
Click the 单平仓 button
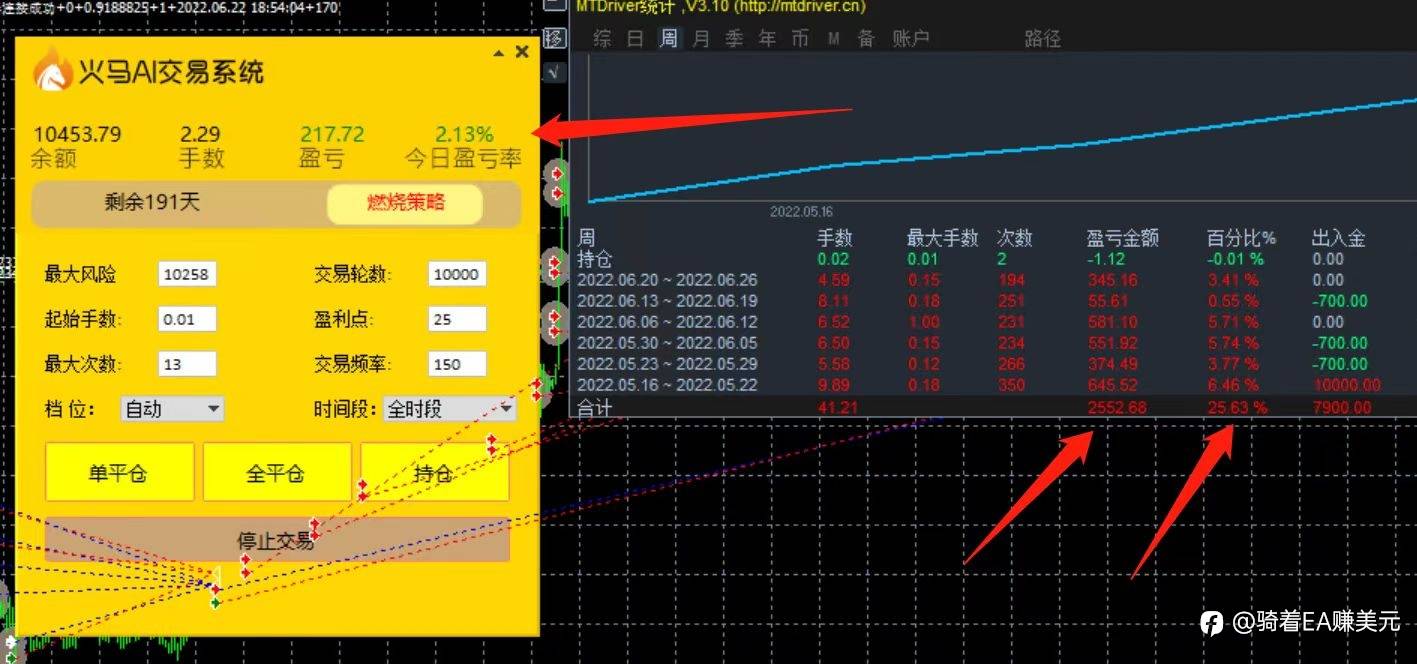(x=119, y=472)
